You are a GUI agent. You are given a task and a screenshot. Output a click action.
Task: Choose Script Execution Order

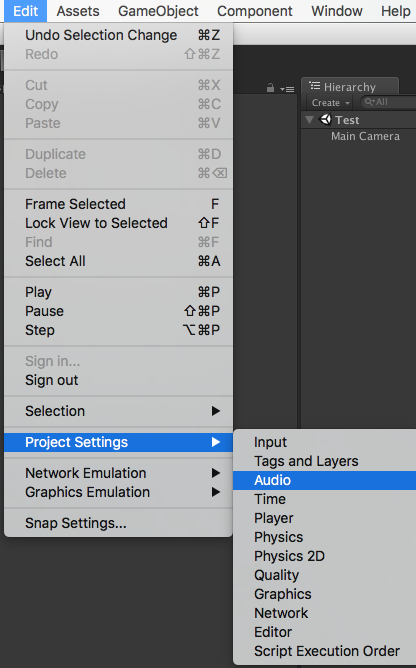point(325,651)
